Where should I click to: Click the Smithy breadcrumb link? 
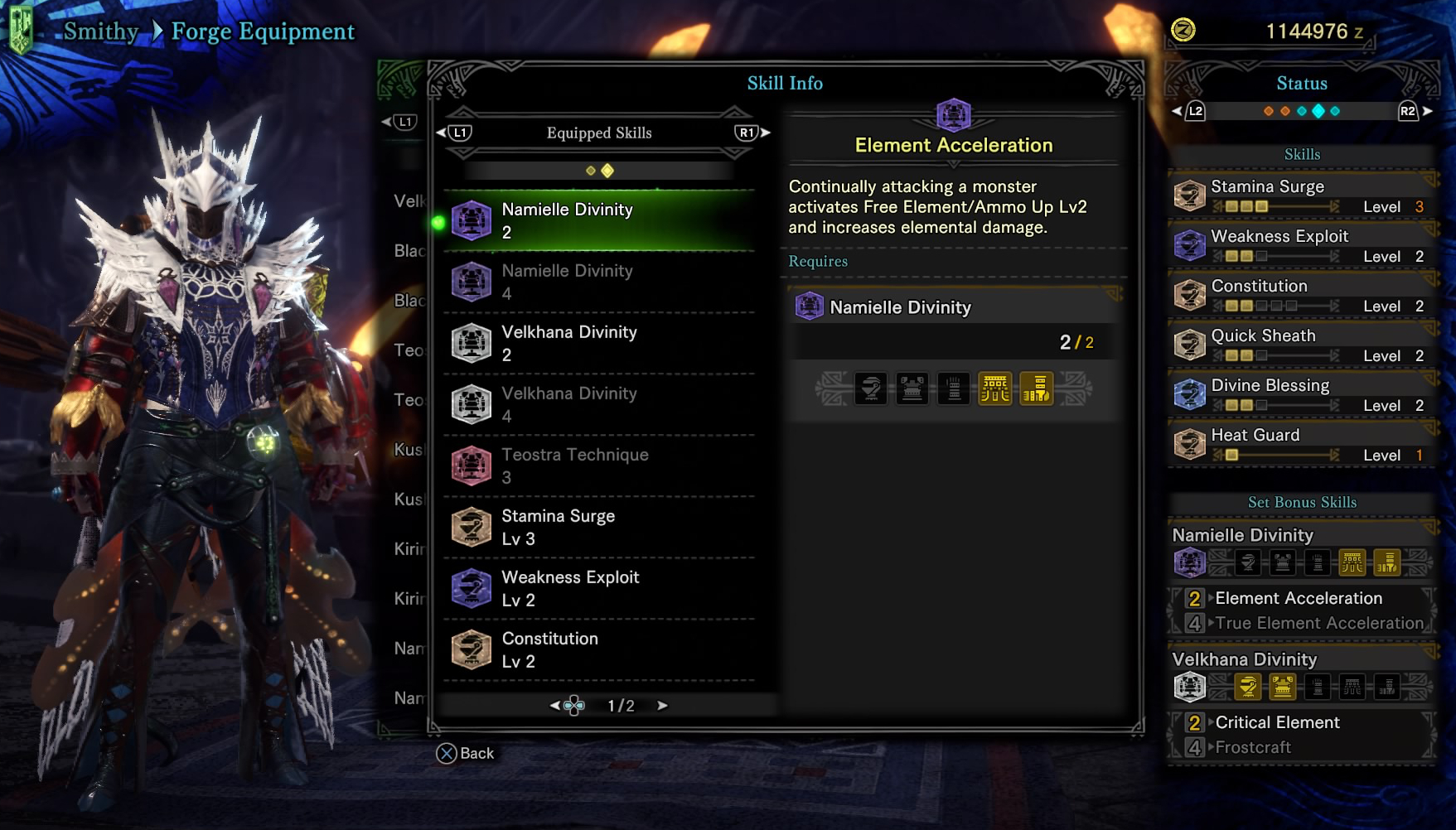click(101, 31)
